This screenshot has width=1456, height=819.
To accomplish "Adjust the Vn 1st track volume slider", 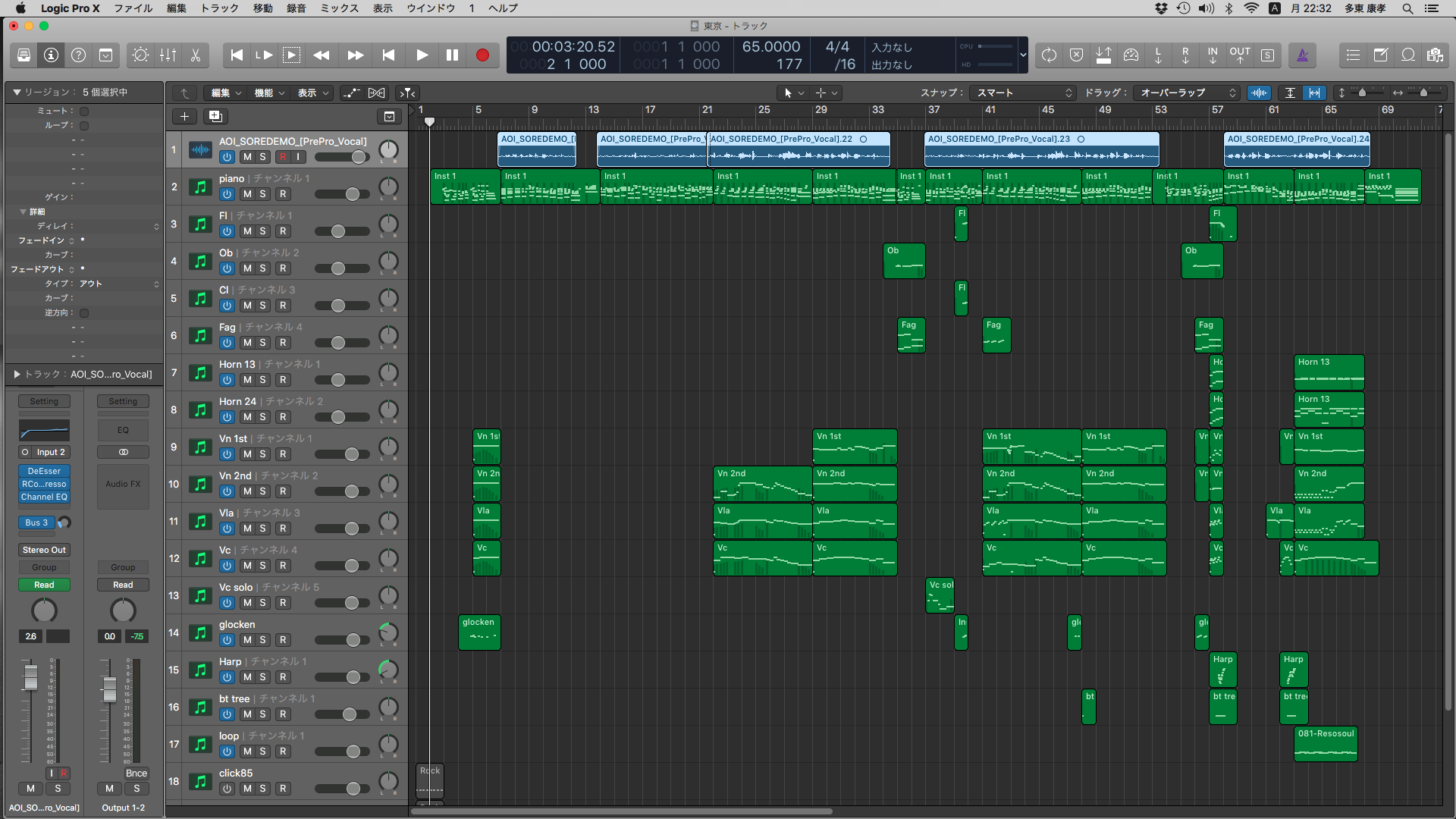I will pos(352,454).
